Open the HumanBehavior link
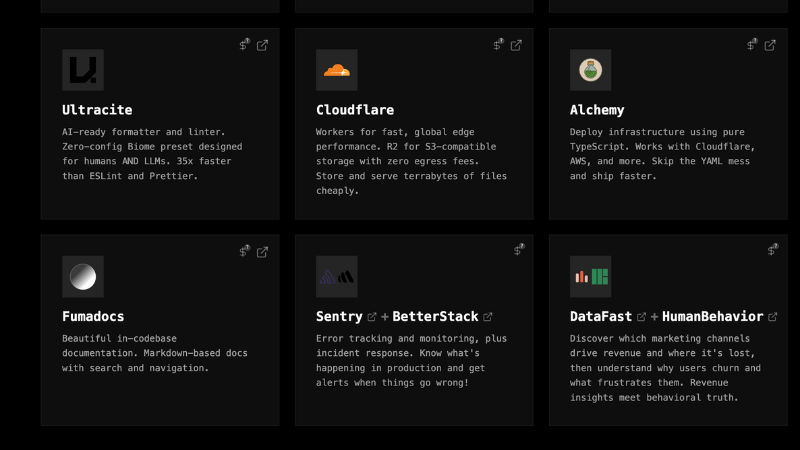Screen dimensions: 800x450 713,316
